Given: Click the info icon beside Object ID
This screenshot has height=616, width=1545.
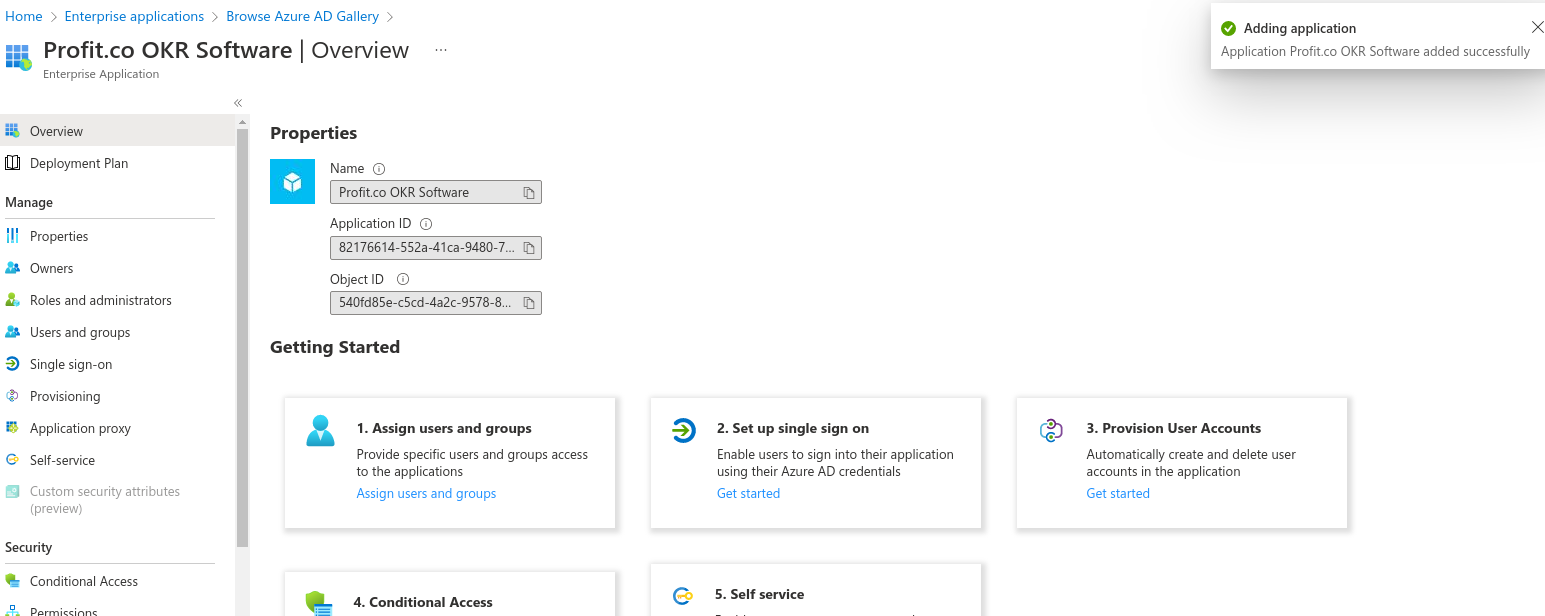Looking at the screenshot, I should click(x=403, y=279).
